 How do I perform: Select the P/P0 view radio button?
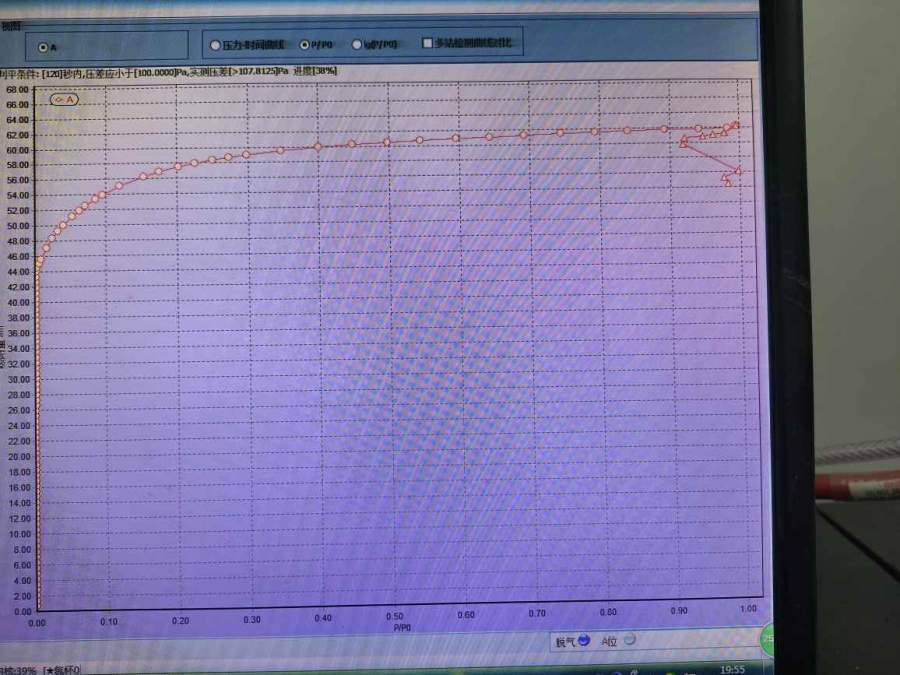point(304,45)
